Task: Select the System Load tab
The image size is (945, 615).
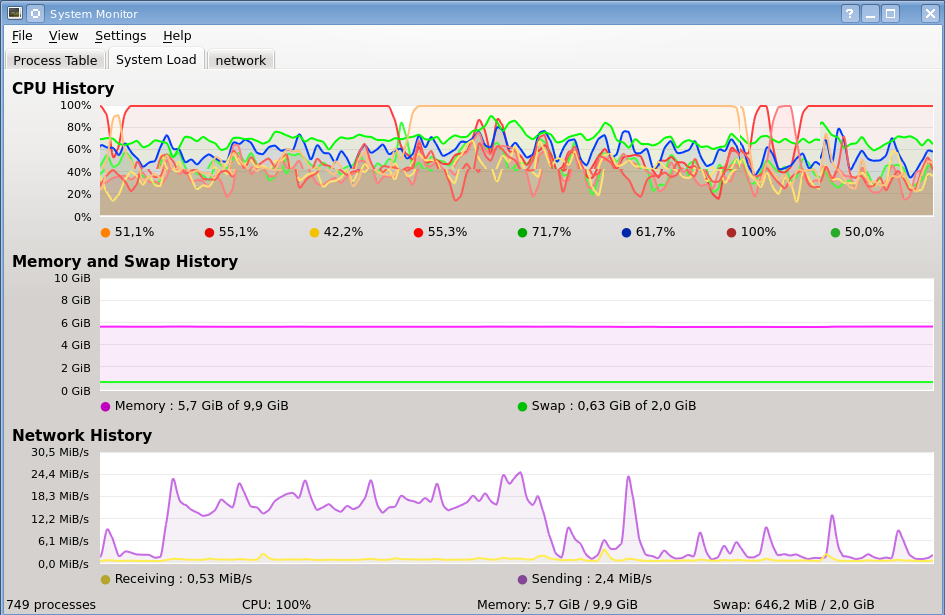Action: (156, 60)
